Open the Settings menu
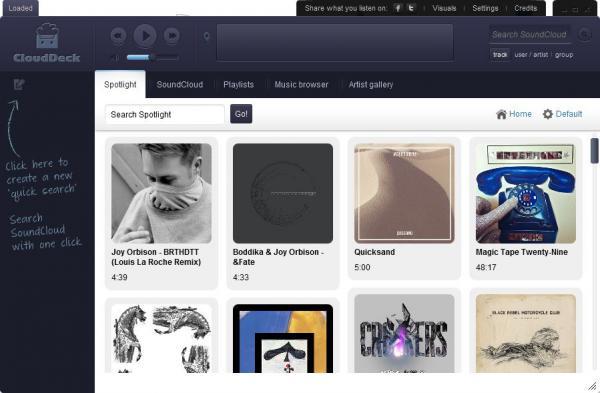This screenshot has width=600, height=393. [x=485, y=8]
